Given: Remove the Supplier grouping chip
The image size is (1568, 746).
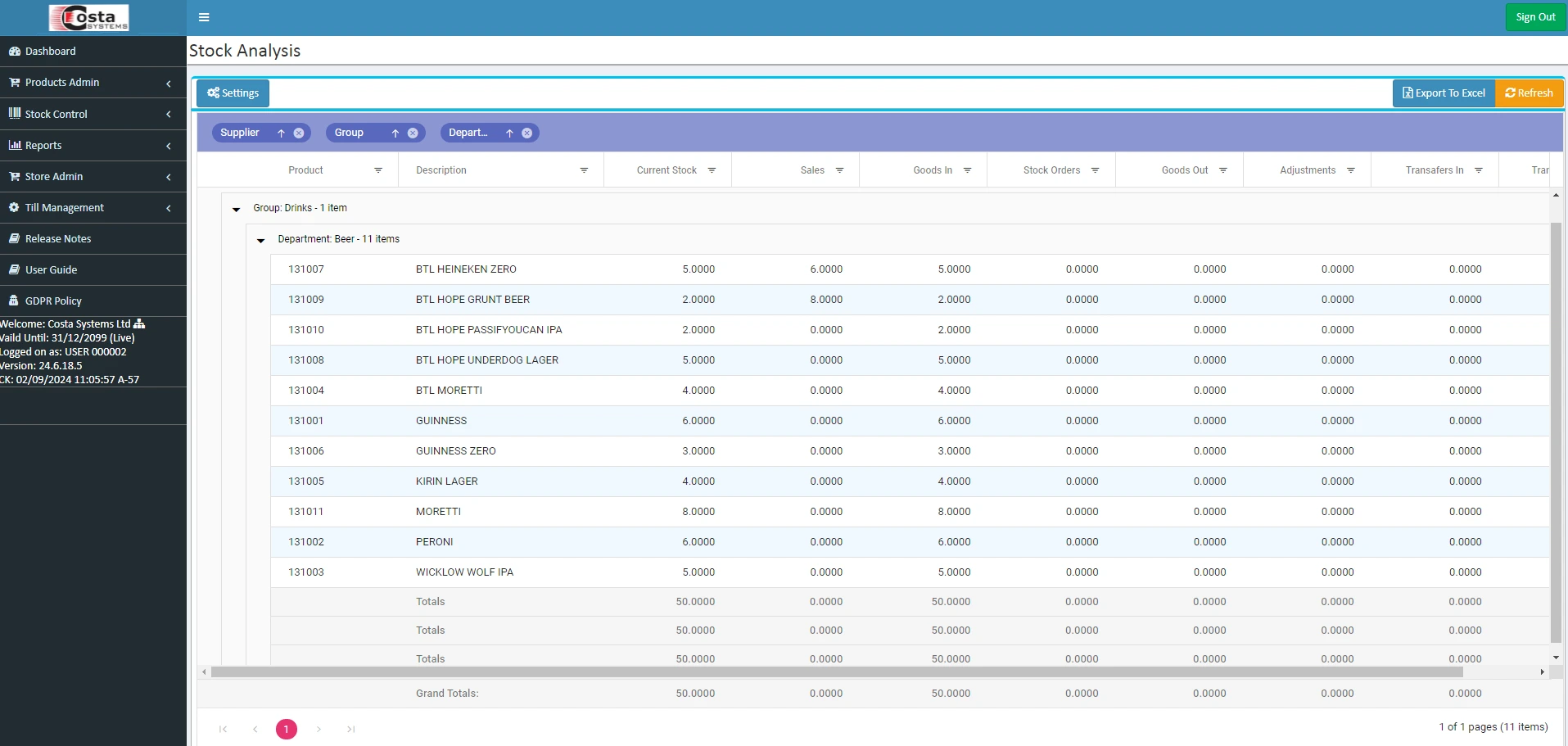Looking at the screenshot, I should pos(299,133).
